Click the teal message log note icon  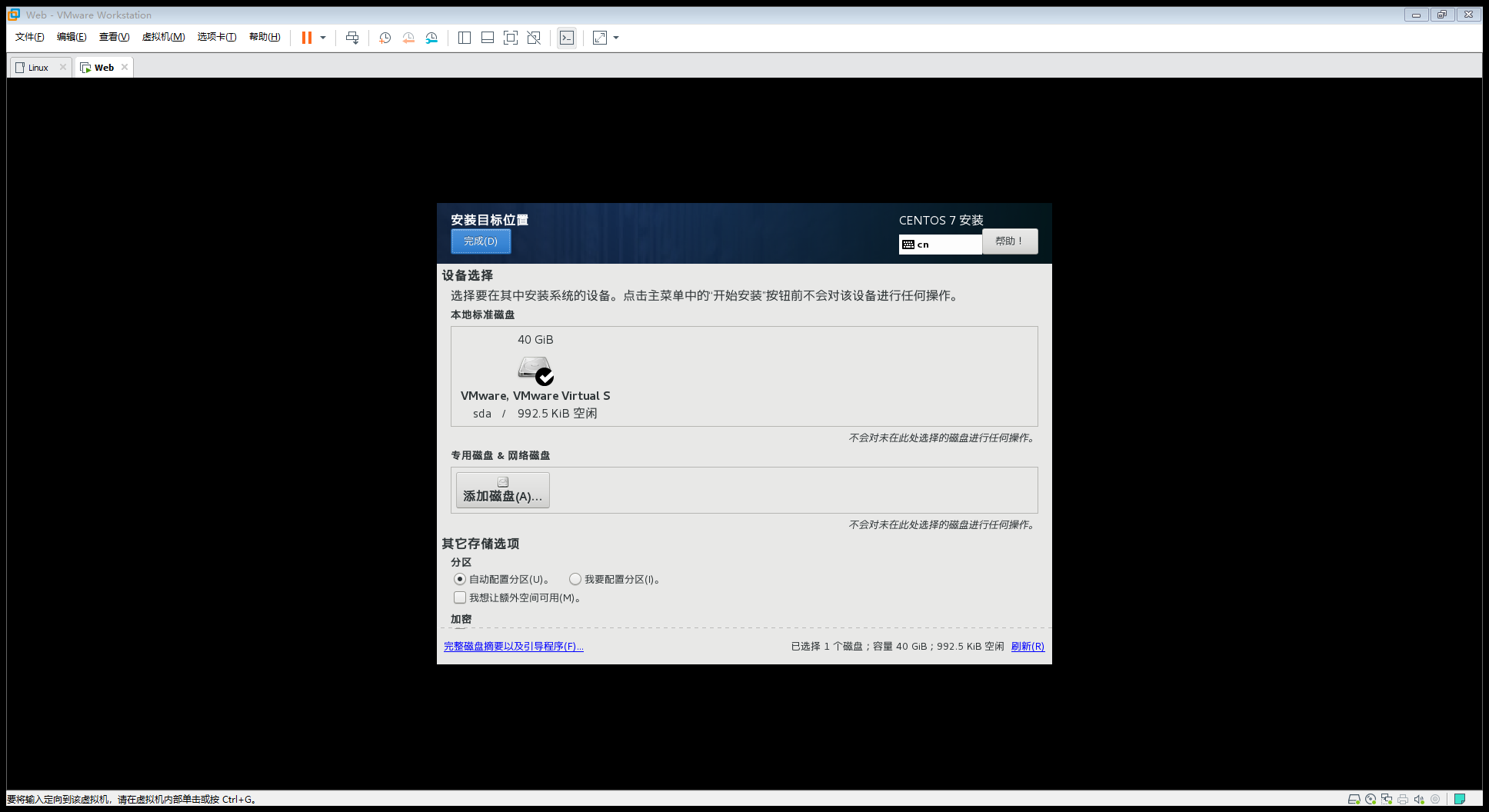1460,800
